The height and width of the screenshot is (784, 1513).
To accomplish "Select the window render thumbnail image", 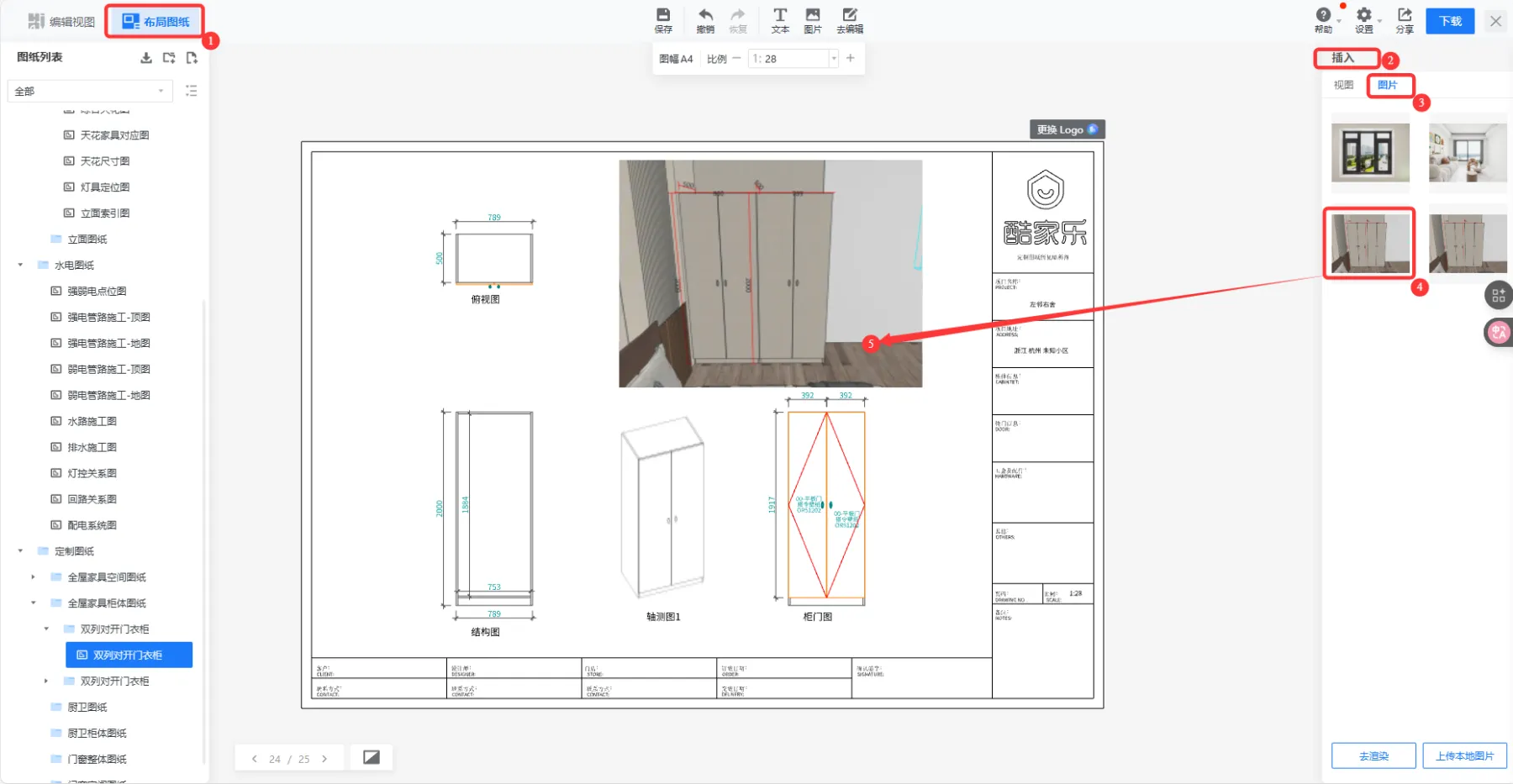I will (1370, 153).
